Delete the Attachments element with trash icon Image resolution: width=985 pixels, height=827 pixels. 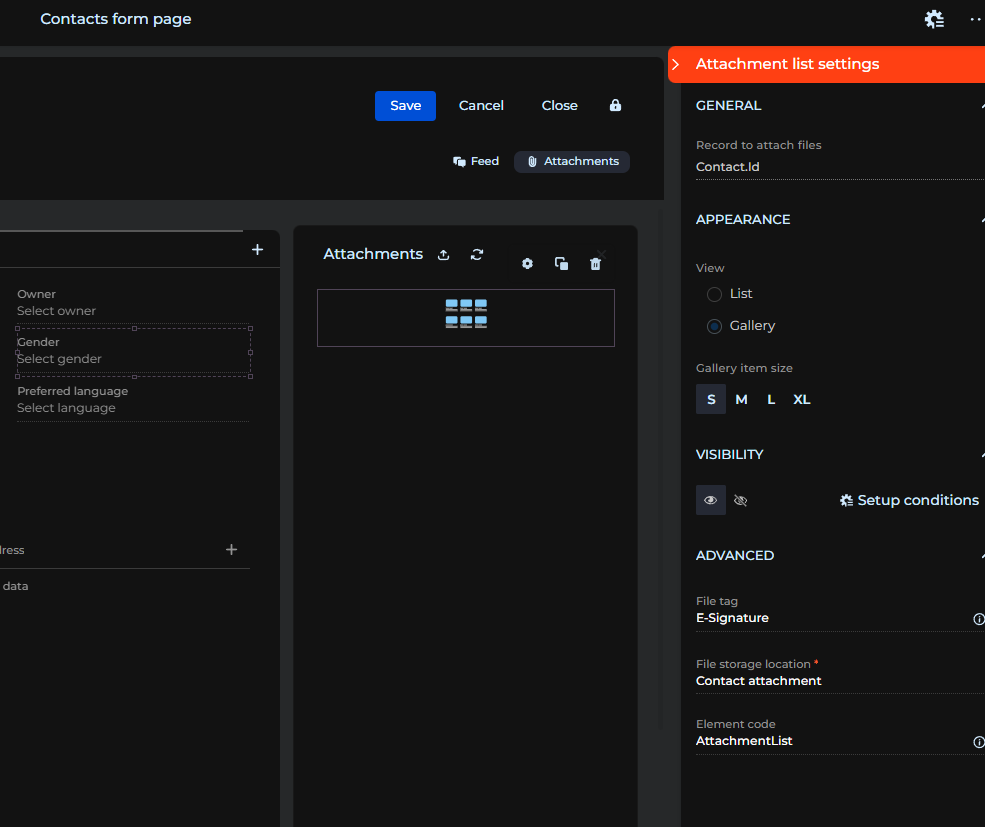tap(596, 264)
